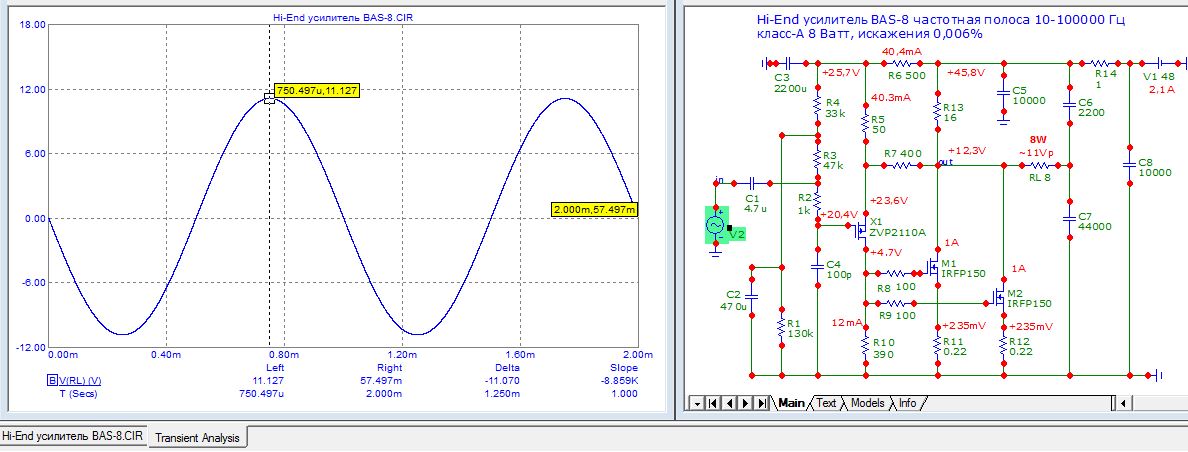This screenshot has width=1188, height=452.
Task: Open the Models page tab
Action: 867,404
